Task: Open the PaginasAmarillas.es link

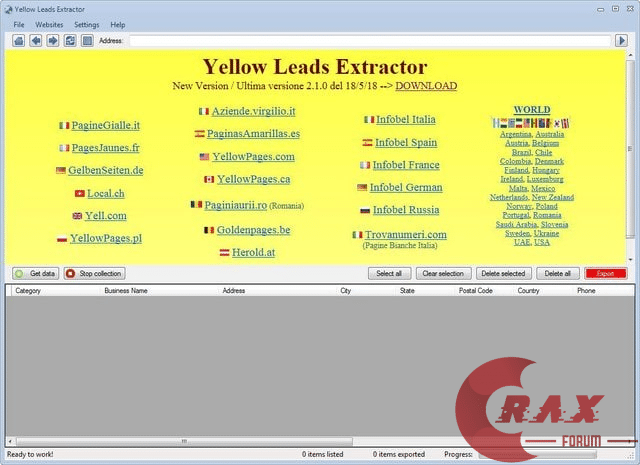Action: (x=253, y=133)
